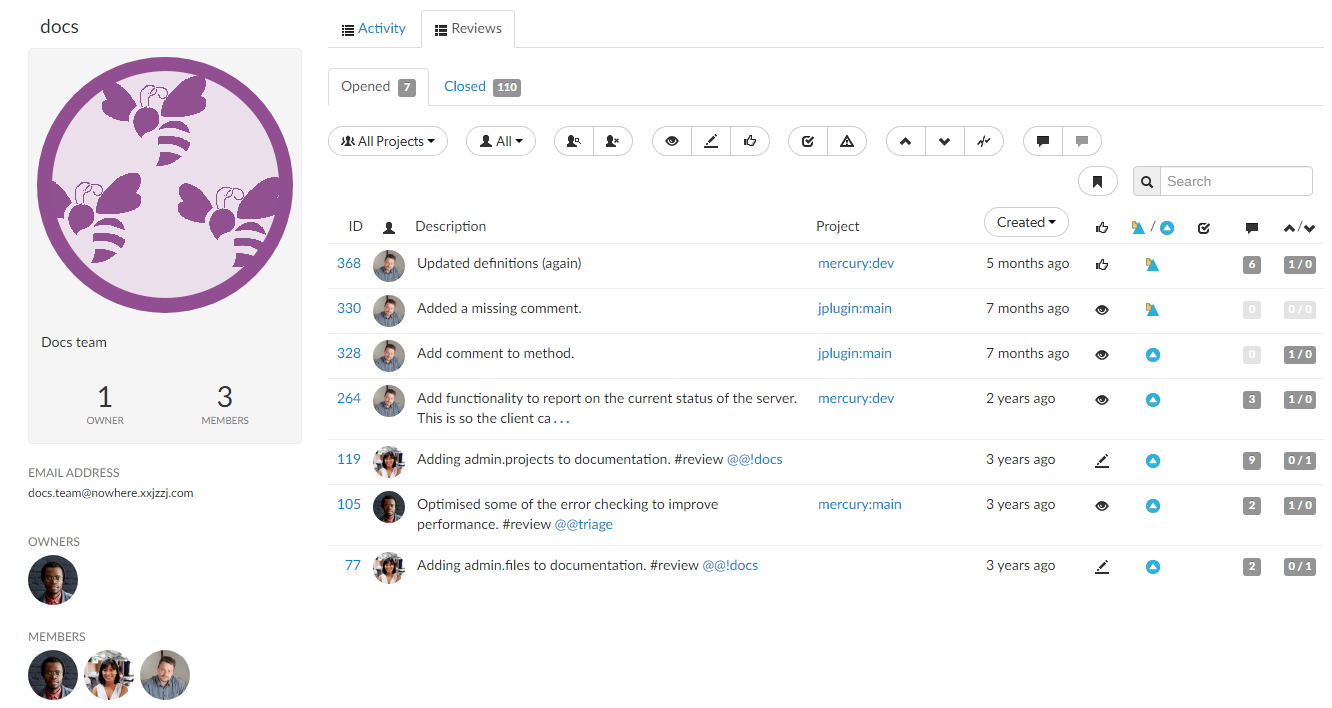1332x708 pixels.
Task: Open the Closed reviews tab
Action: click(464, 86)
